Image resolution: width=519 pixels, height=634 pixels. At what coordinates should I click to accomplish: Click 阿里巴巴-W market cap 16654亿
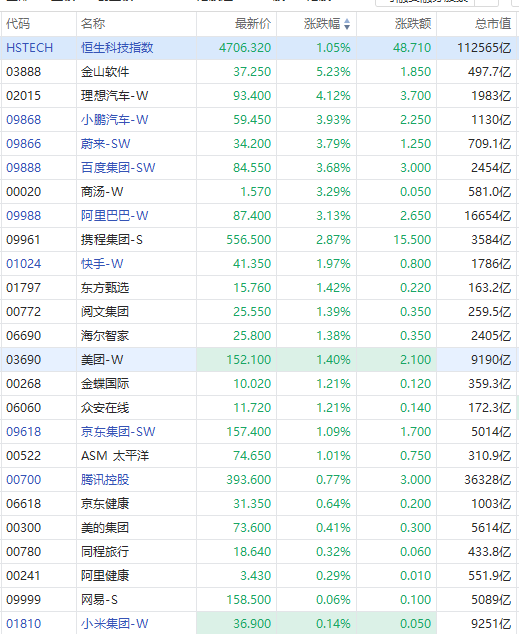[x=487, y=216]
